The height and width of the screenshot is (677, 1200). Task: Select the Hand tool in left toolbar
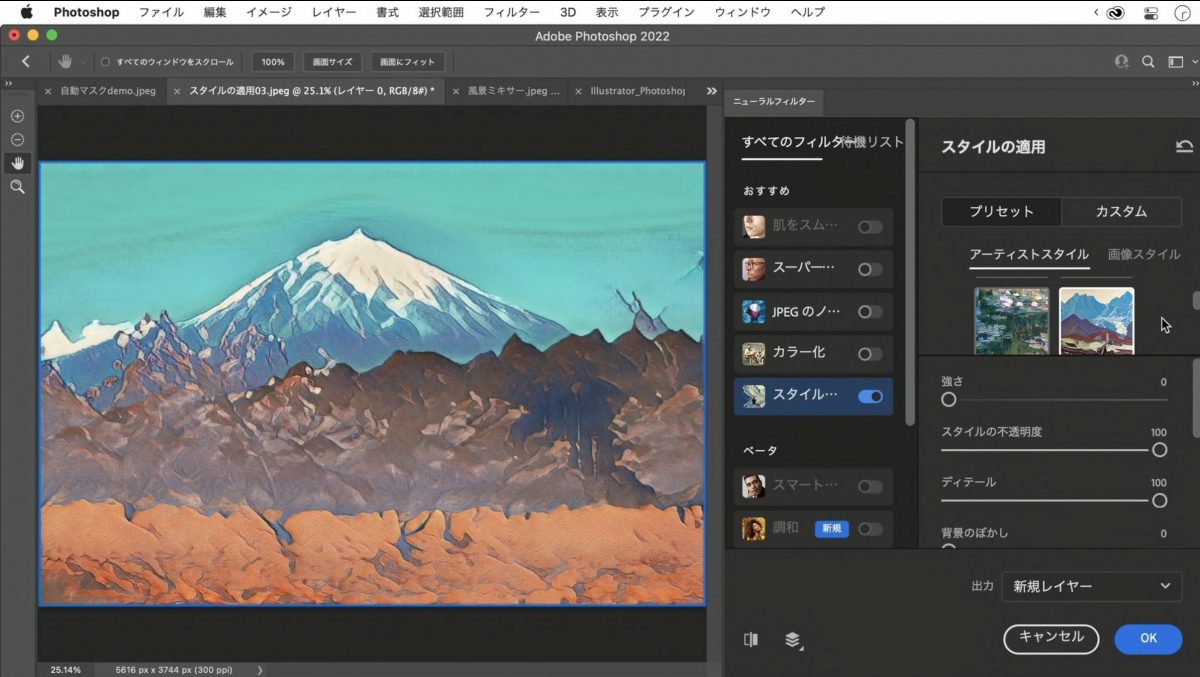(17, 163)
